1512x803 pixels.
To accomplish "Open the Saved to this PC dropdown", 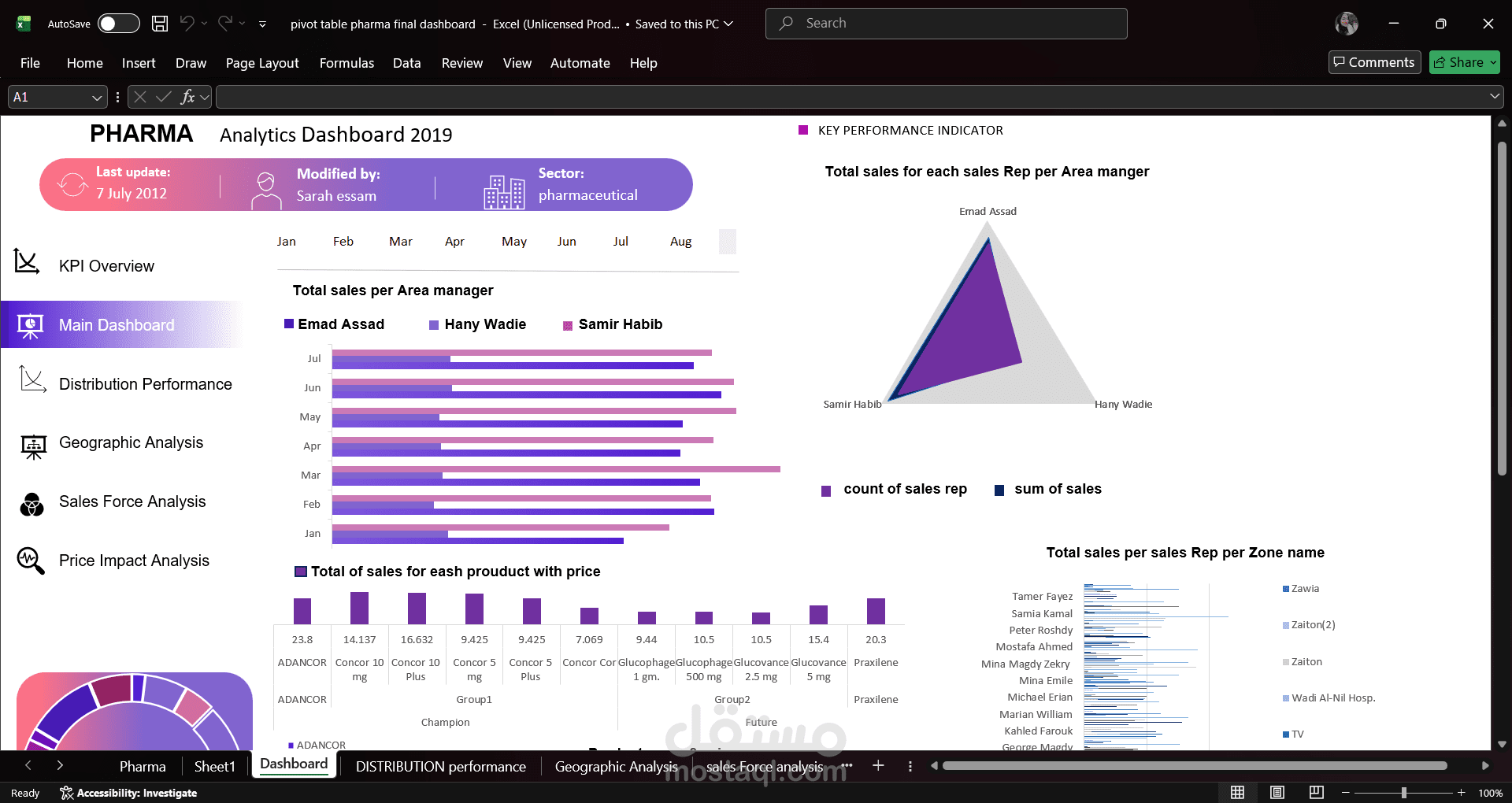I will [x=728, y=24].
